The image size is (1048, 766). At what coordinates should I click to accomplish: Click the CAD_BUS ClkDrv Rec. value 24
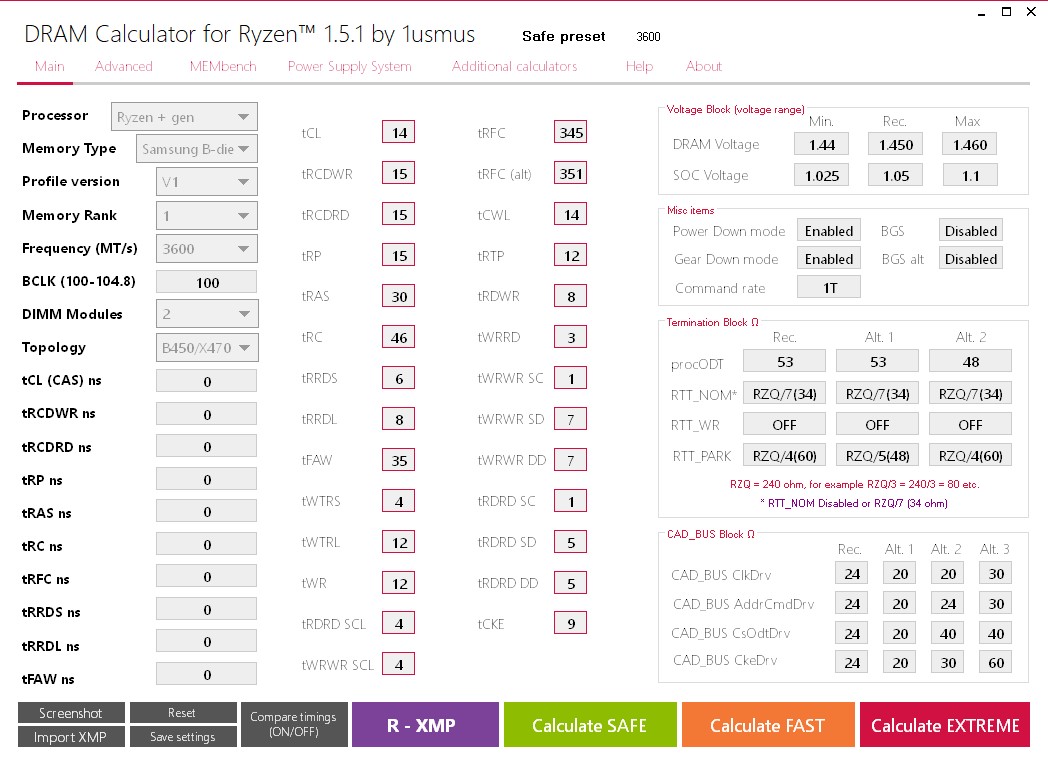coord(852,573)
